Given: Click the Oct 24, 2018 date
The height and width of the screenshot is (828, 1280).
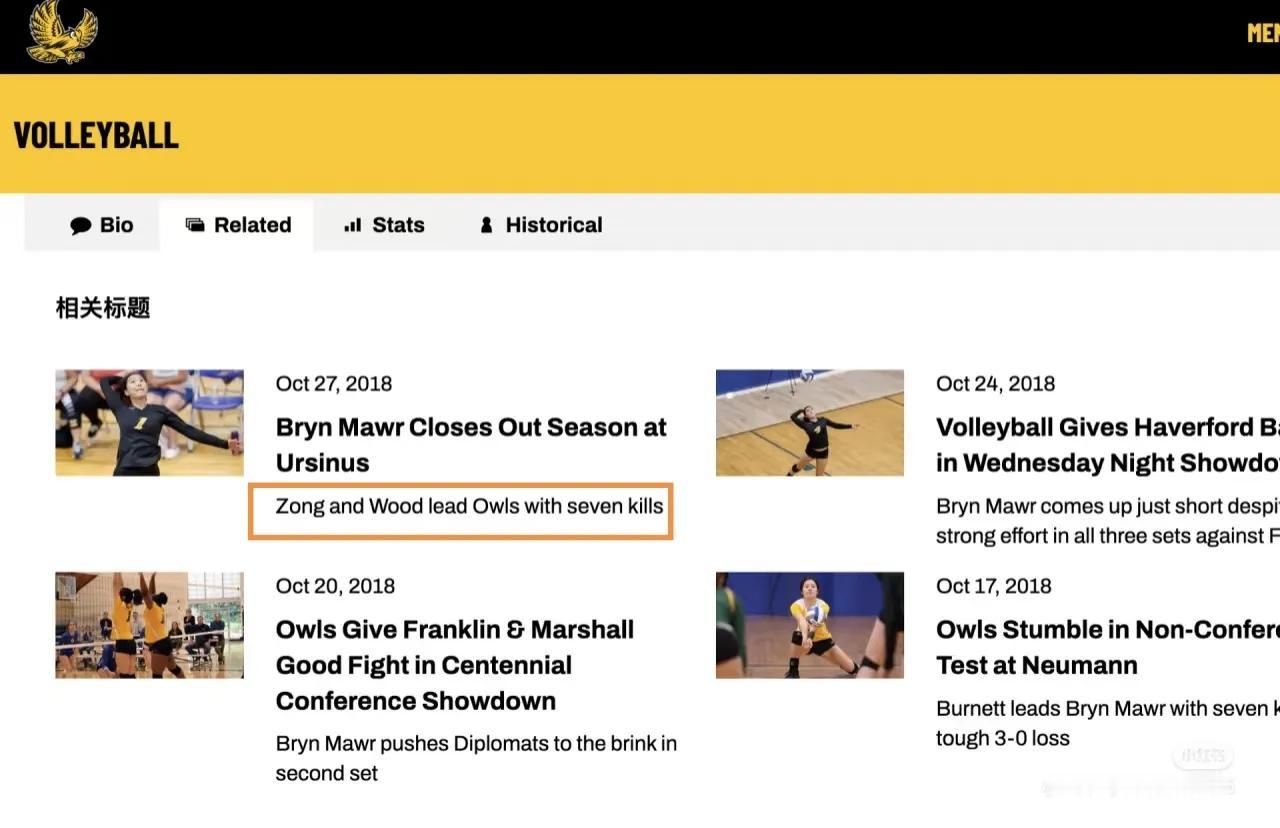Looking at the screenshot, I should pos(996,384).
